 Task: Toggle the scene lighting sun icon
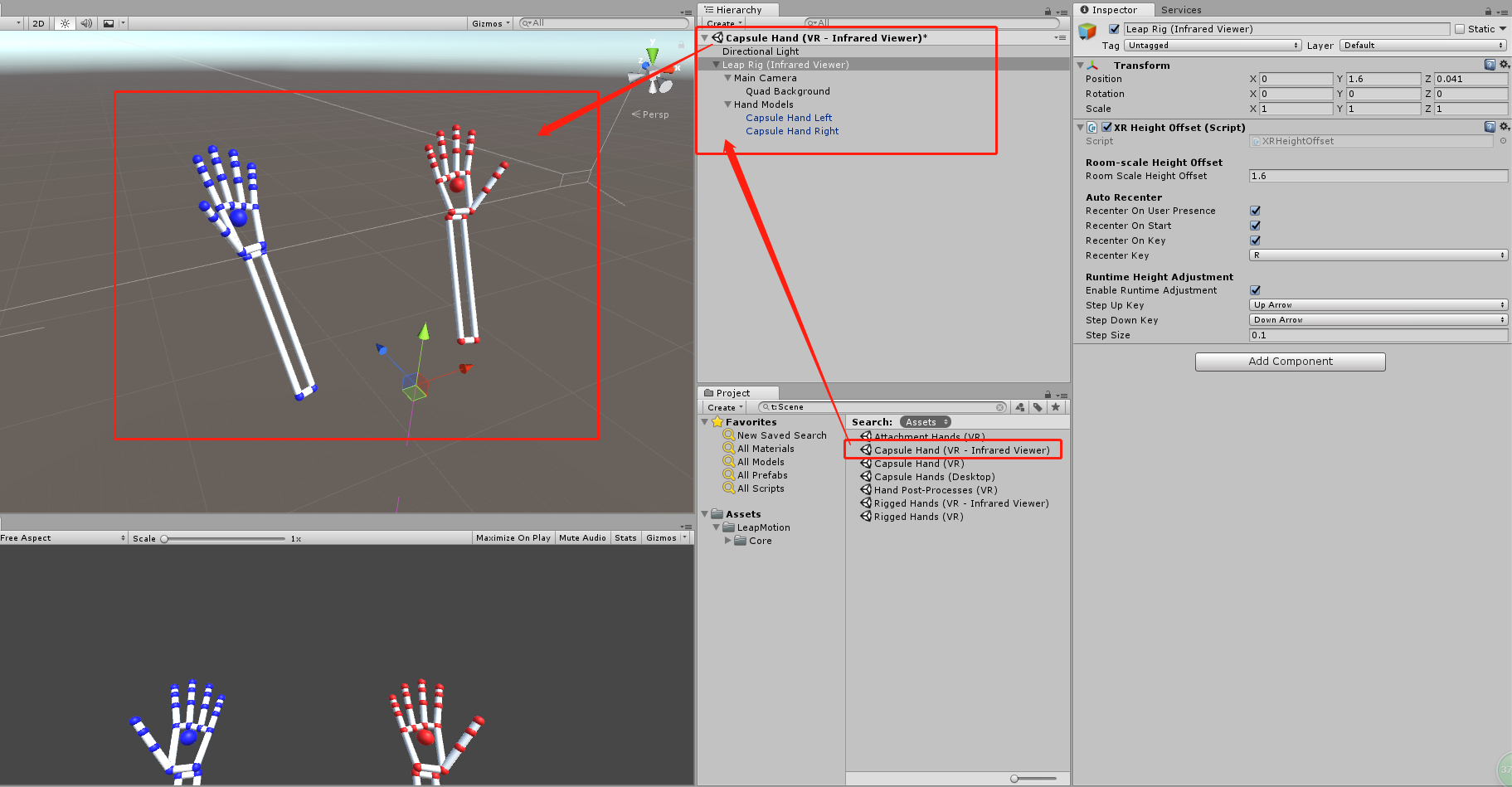pos(64,22)
